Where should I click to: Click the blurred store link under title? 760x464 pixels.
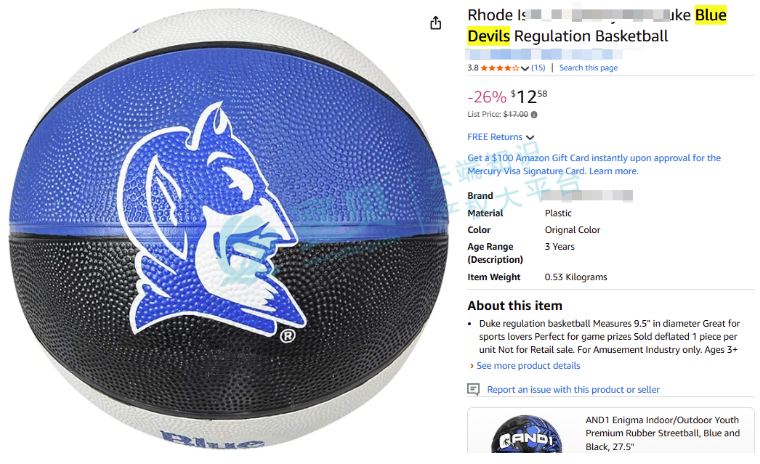click(544, 54)
